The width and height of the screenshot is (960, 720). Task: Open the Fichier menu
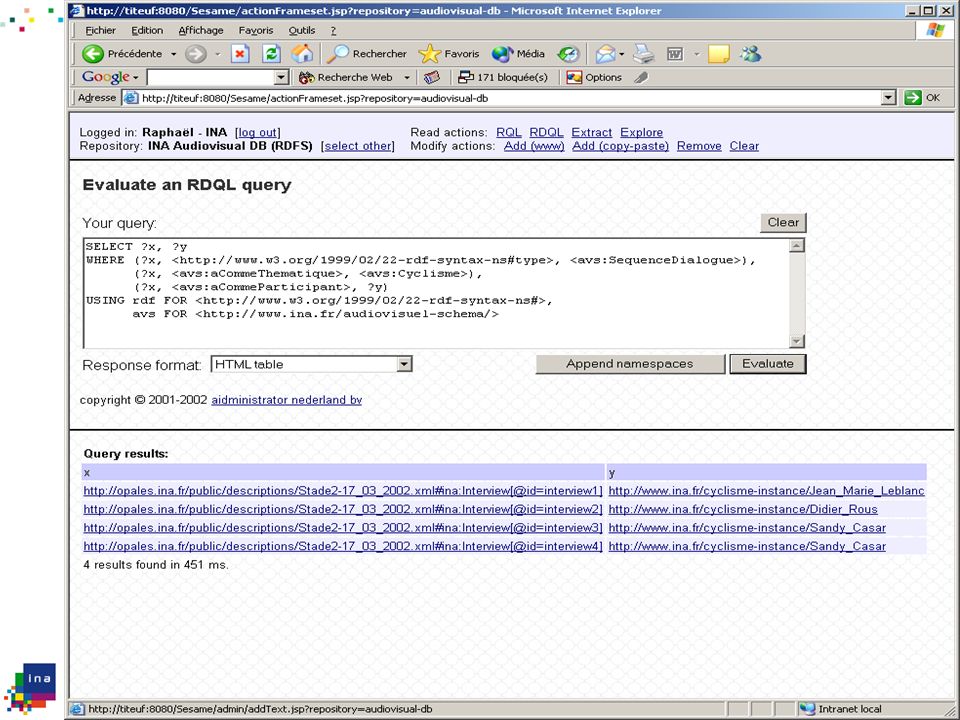click(100, 31)
